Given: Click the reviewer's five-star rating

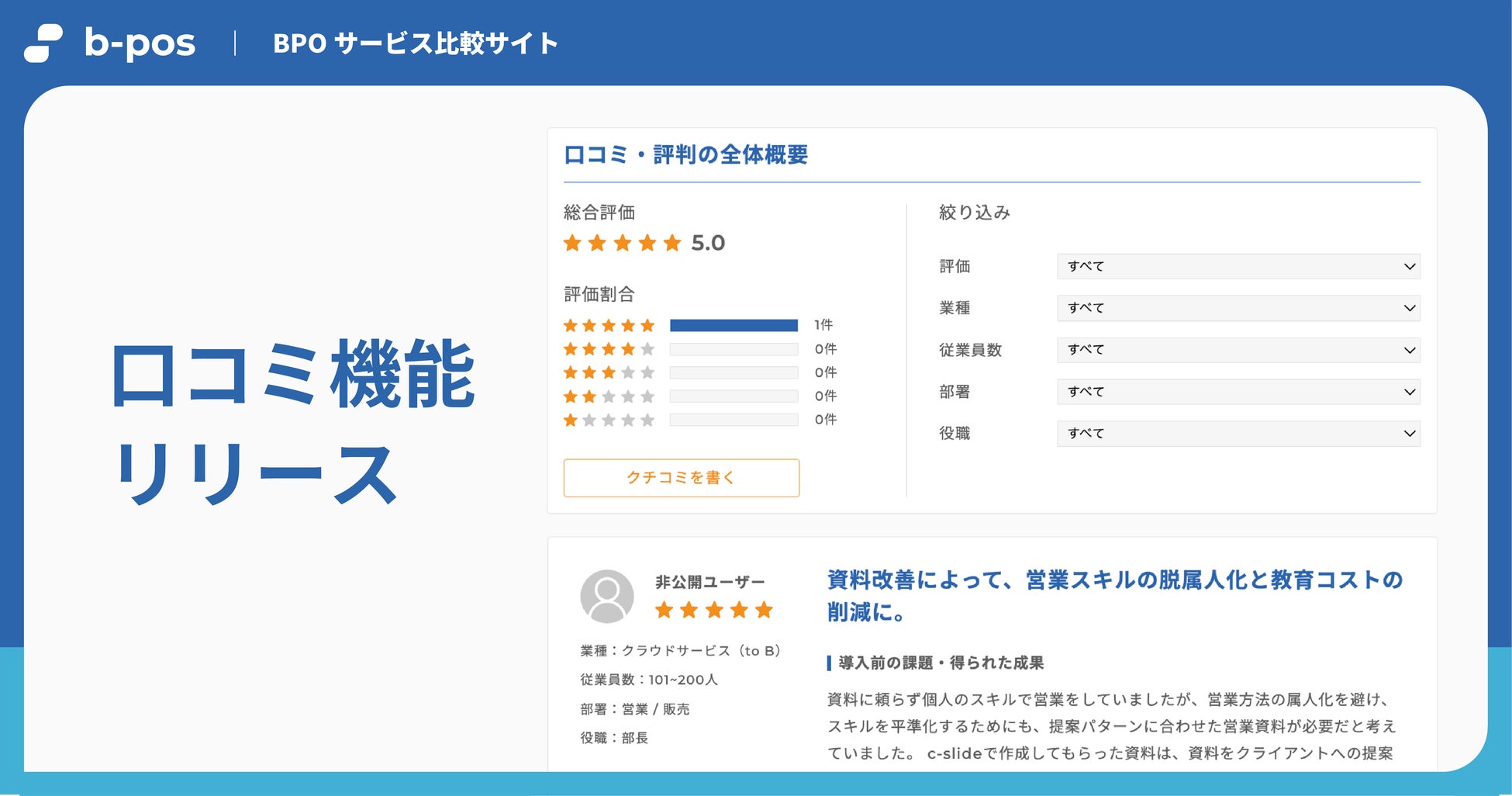Looking at the screenshot, I should click(713, 610).
